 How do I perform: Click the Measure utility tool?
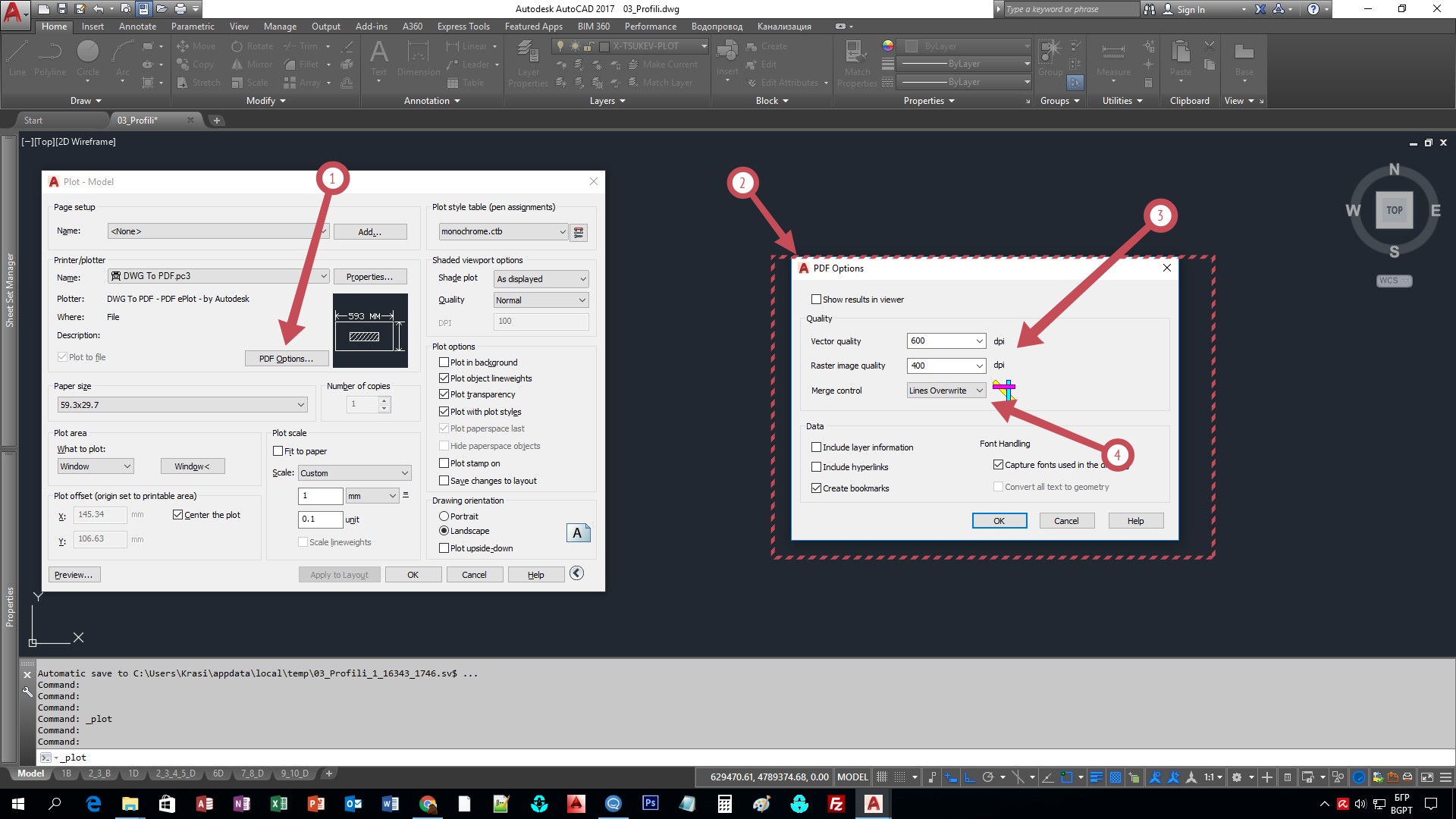[x=1113, y=59]
